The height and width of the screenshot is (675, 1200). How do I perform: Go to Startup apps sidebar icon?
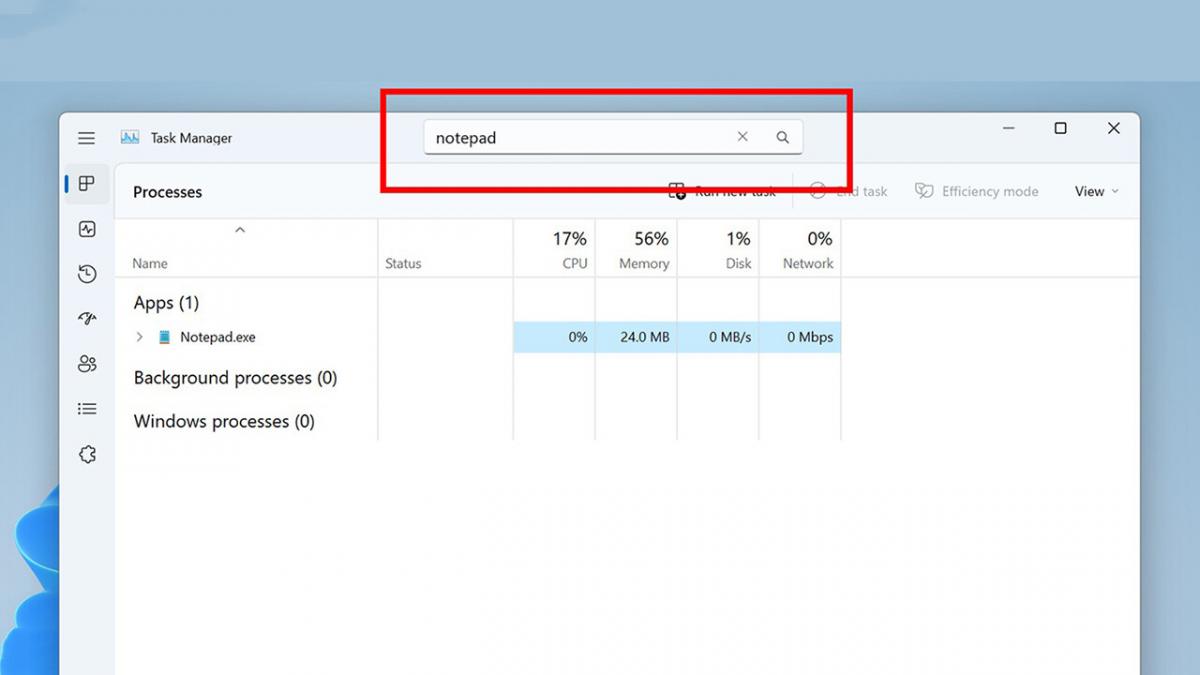pos(87,319)
